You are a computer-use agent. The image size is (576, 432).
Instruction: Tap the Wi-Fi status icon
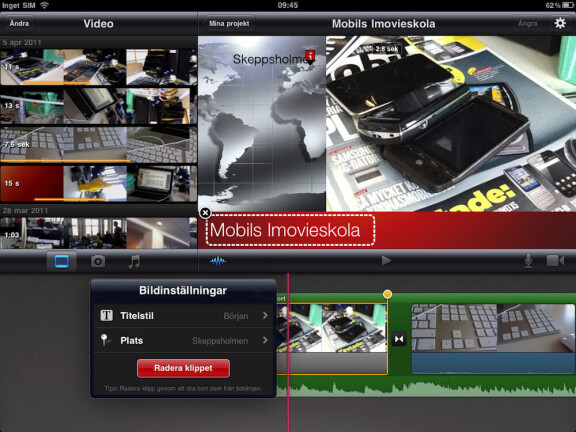[44, 5]
